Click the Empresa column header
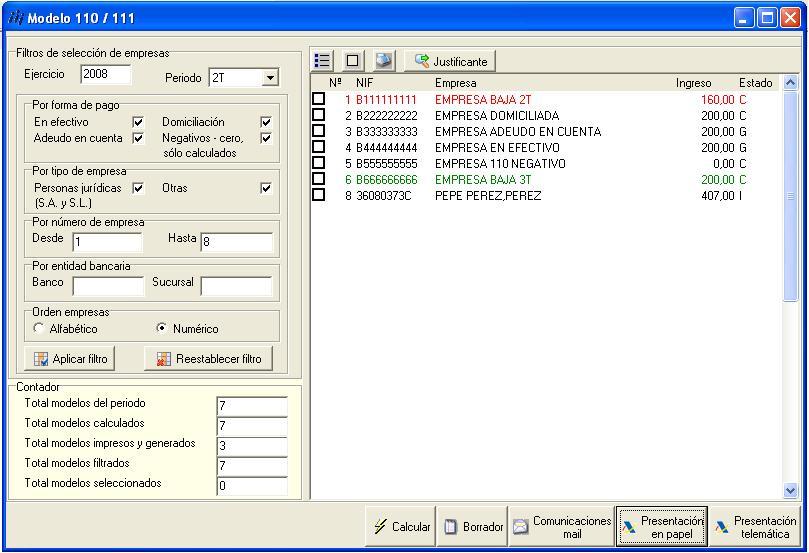Screen dimensions: 809x553 point(456,83)
